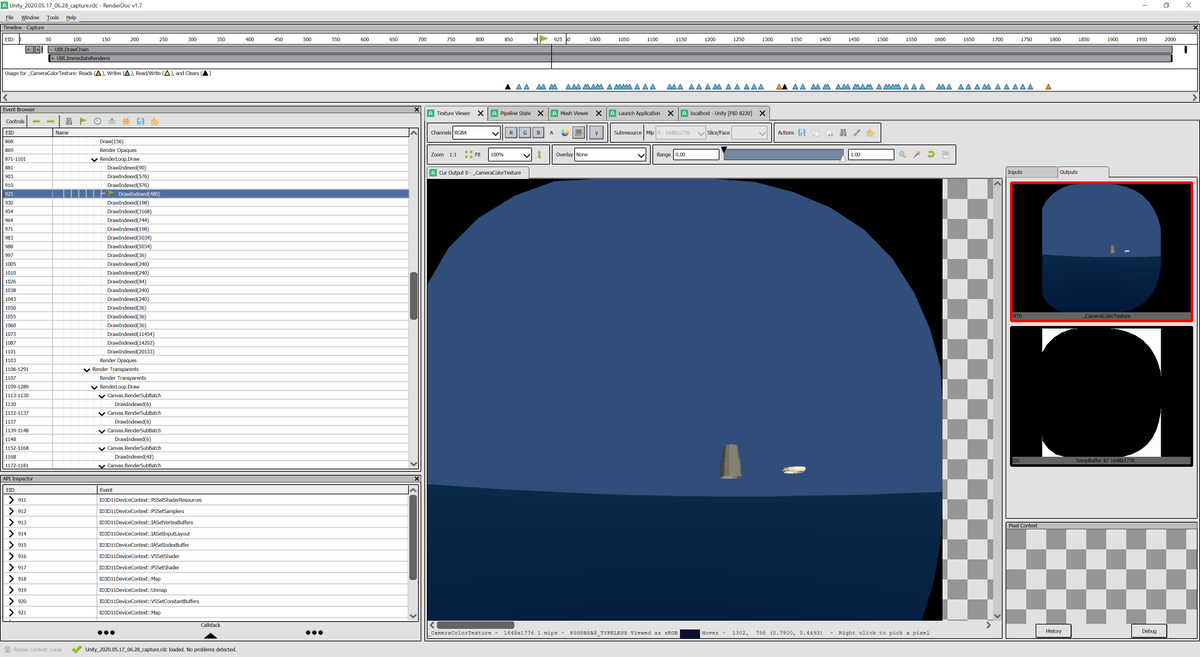
Task: Toggle the A alpha channel button
Action: coord(551,132)
